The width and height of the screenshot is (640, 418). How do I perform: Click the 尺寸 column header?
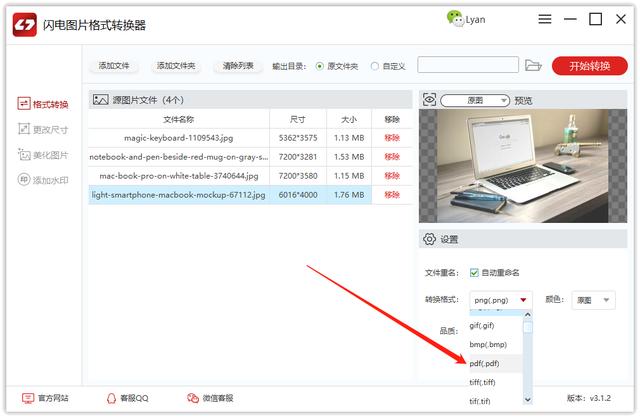298,119
